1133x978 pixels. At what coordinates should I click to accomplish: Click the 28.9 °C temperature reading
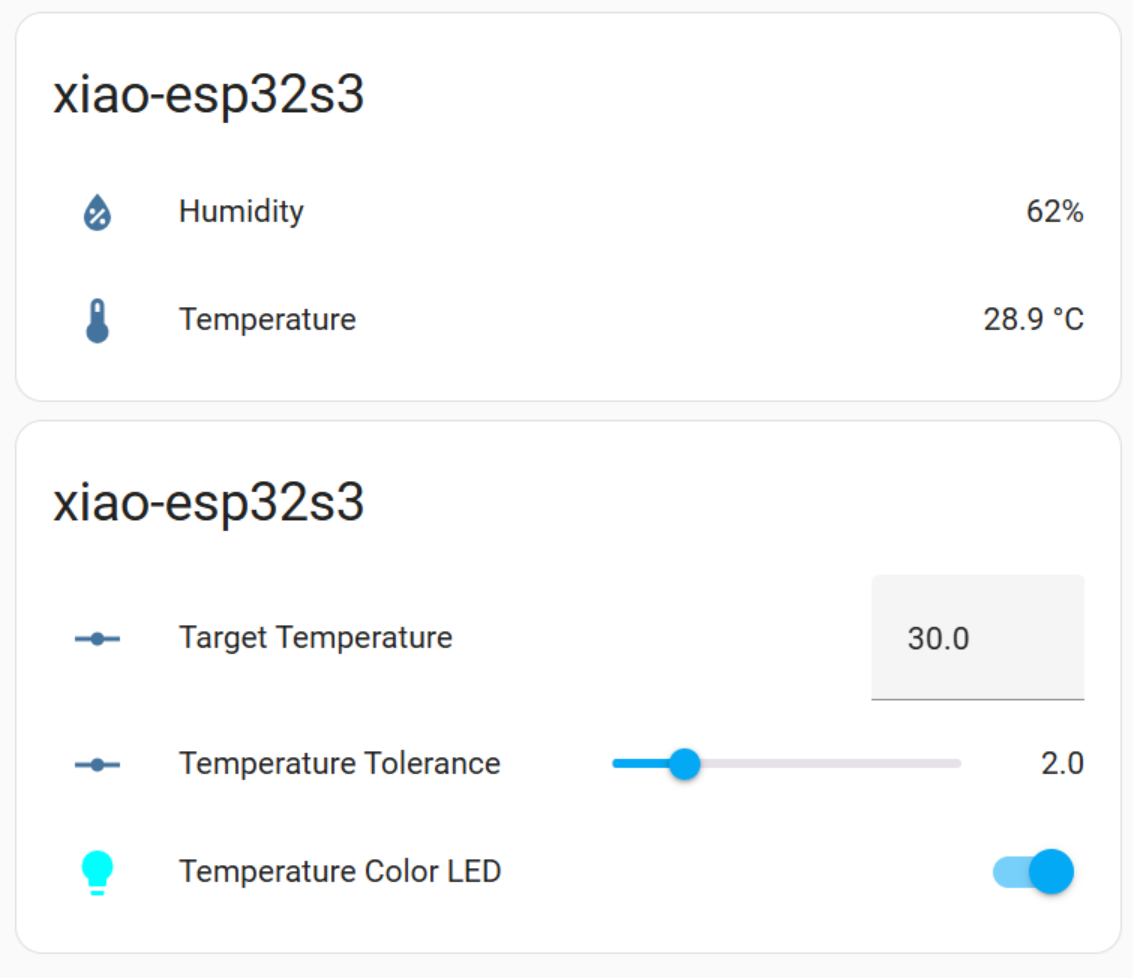pos(1033,319)
